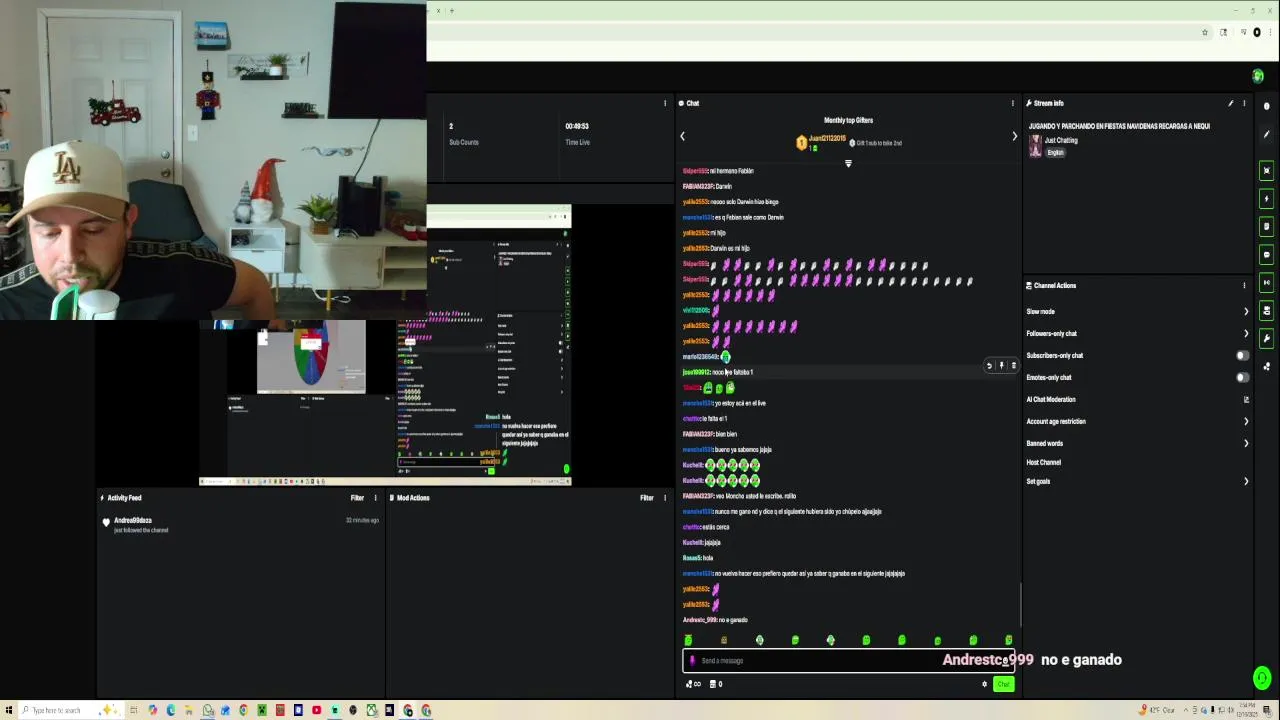The height and width of the screenshot is (720, 1280).
Task: Click the Sub Counts label
Action: tap(464, 142)
